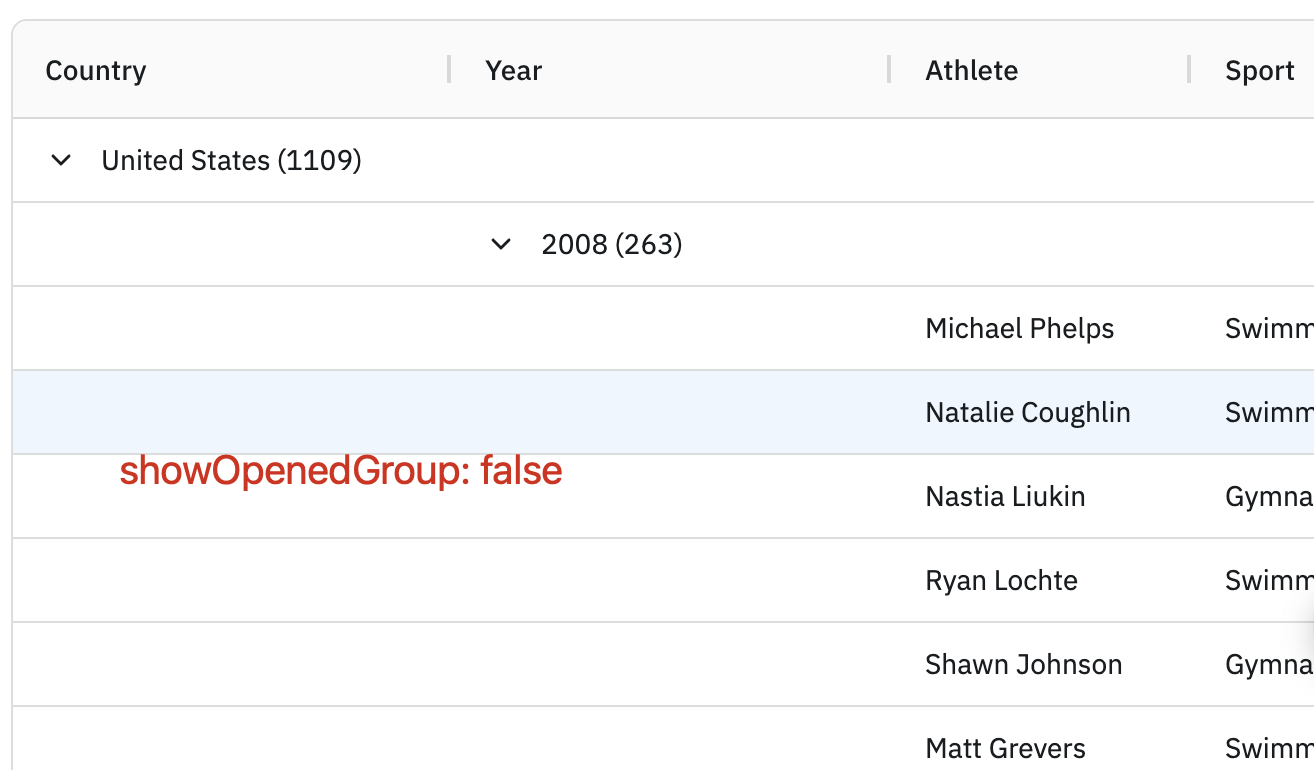
Task: Sort by the Country column header
Action: click(96, 71)
